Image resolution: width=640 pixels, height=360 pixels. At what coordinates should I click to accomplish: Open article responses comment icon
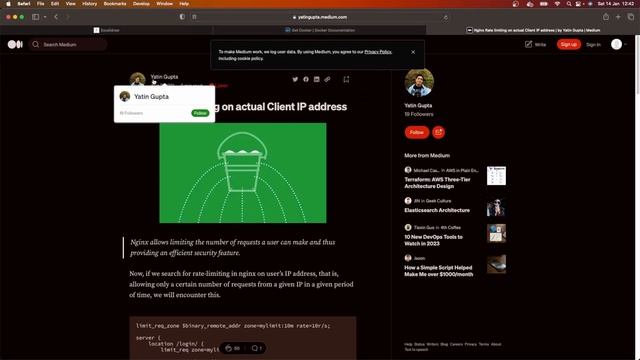coord(256,348)
